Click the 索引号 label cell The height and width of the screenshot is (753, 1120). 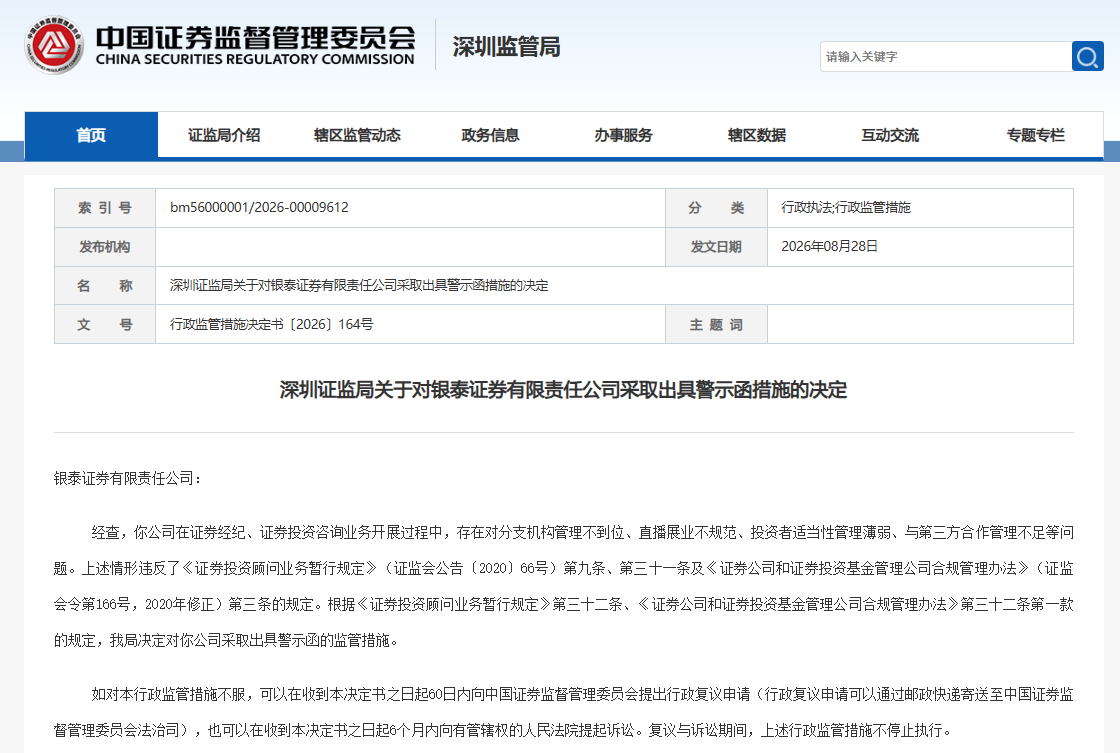(105, 208)
